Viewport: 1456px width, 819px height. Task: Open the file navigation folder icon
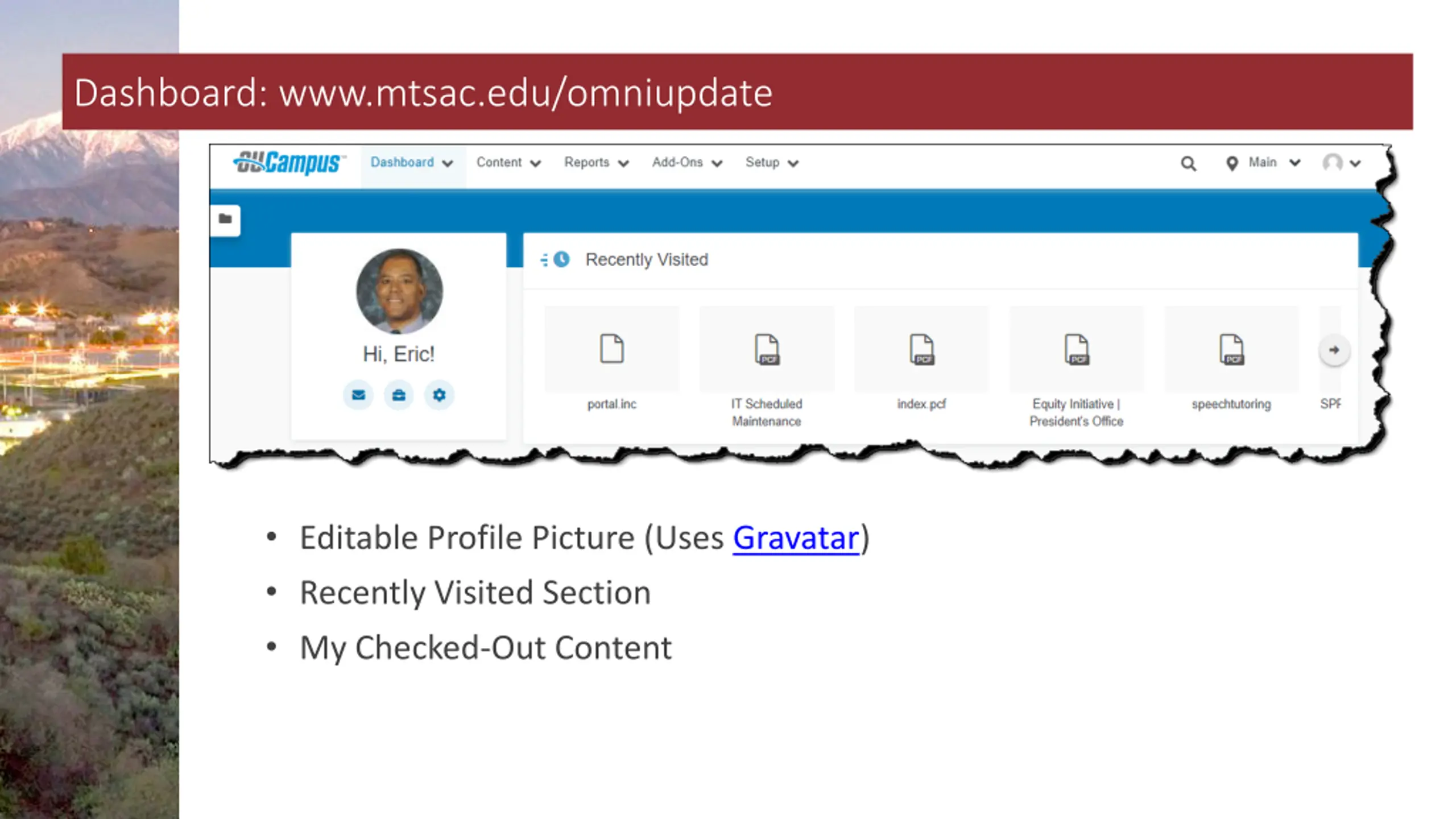click(x=225, y=219)
